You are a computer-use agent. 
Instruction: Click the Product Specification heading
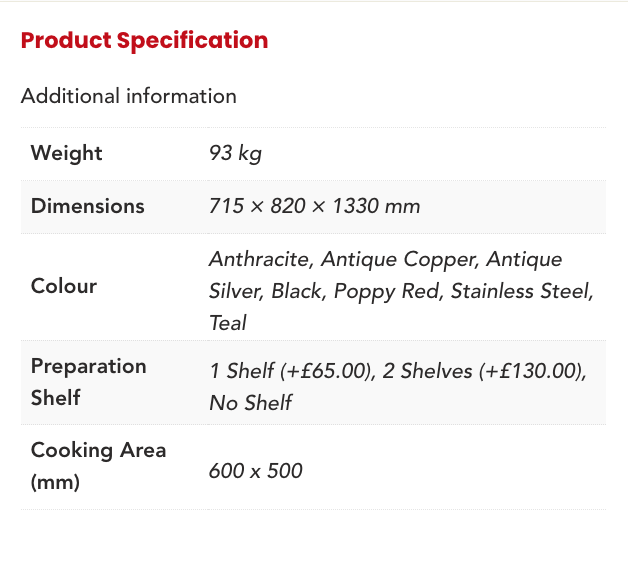click(x=144, y=41)
